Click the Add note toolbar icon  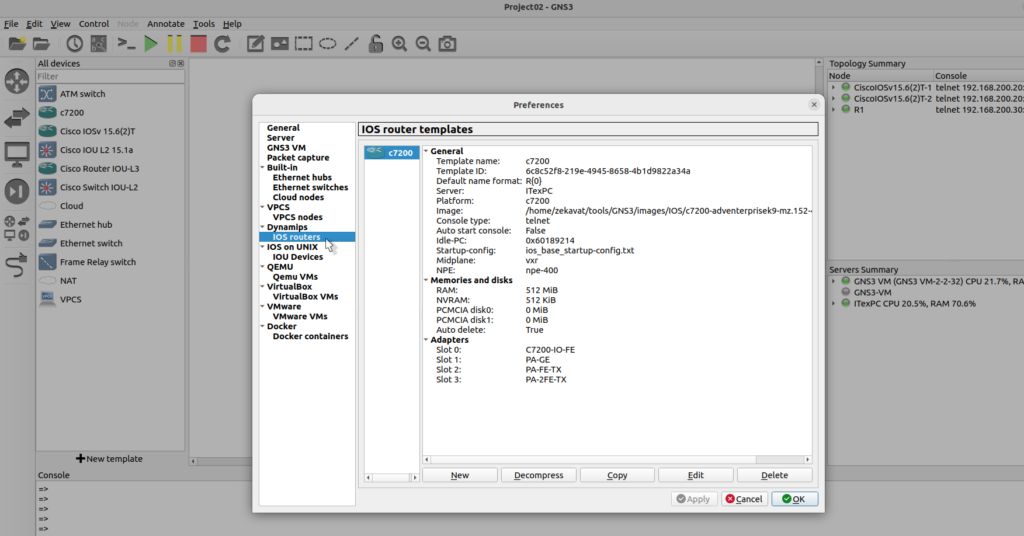click(x=256, y=44)
